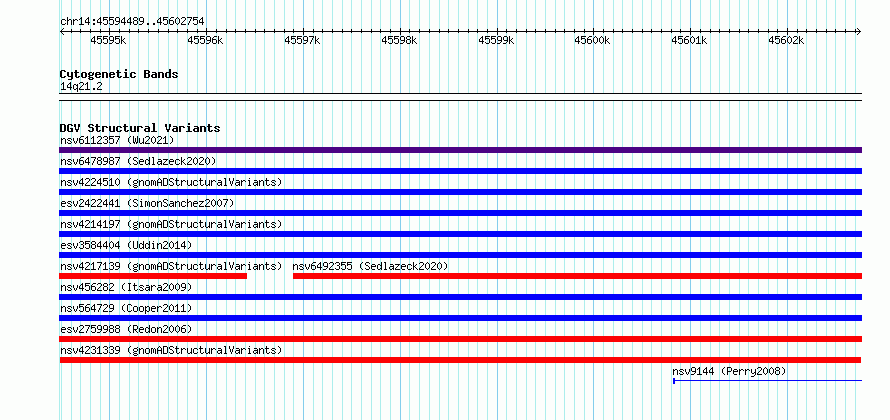Image resolution: width=890 pixels, height=420 pixels.
Task: Click the 14q21.2 cytogenetic band line
Action: [x=460, y=97]
